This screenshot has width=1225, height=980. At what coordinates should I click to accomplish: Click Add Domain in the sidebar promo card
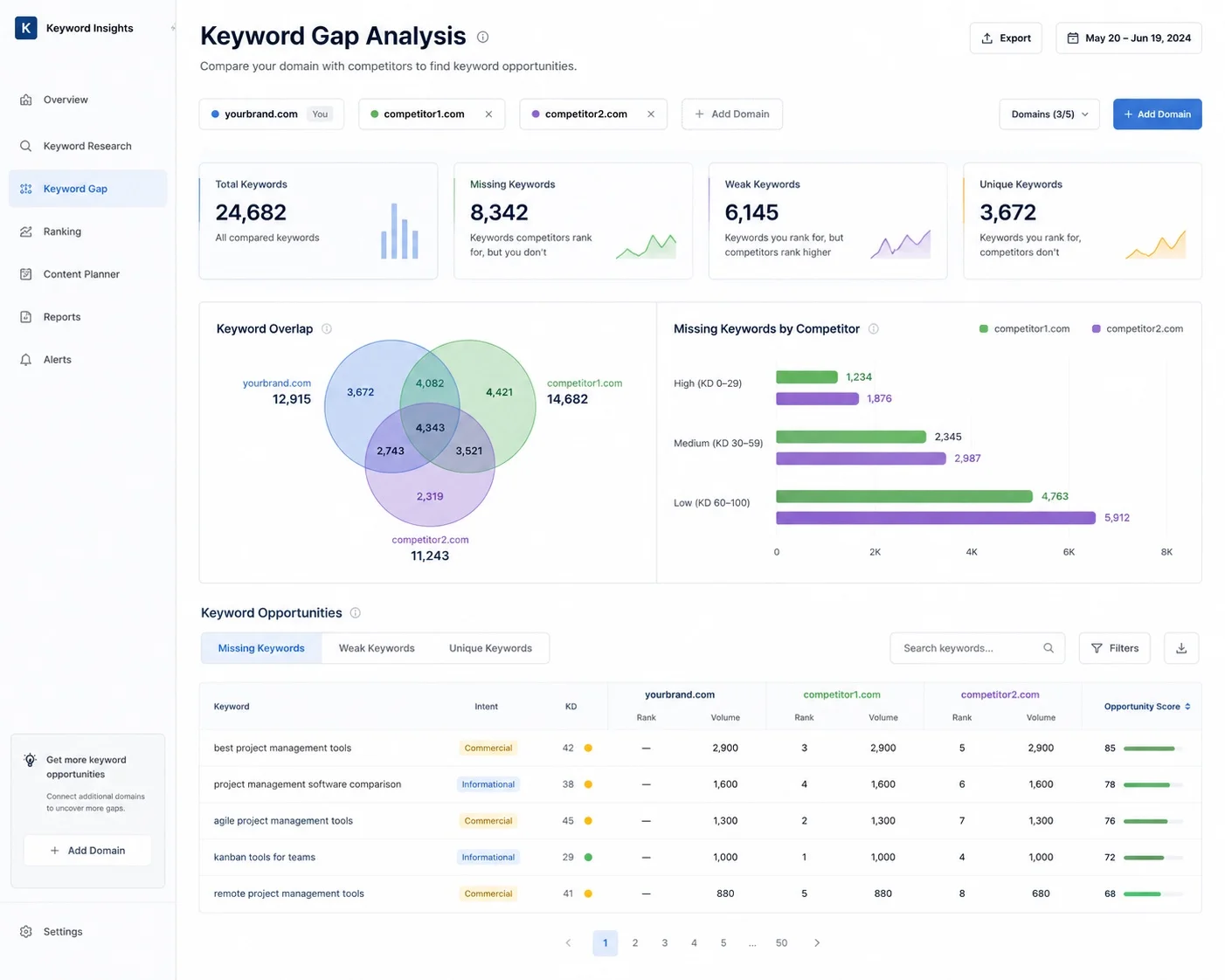click(x=87, y=851)
